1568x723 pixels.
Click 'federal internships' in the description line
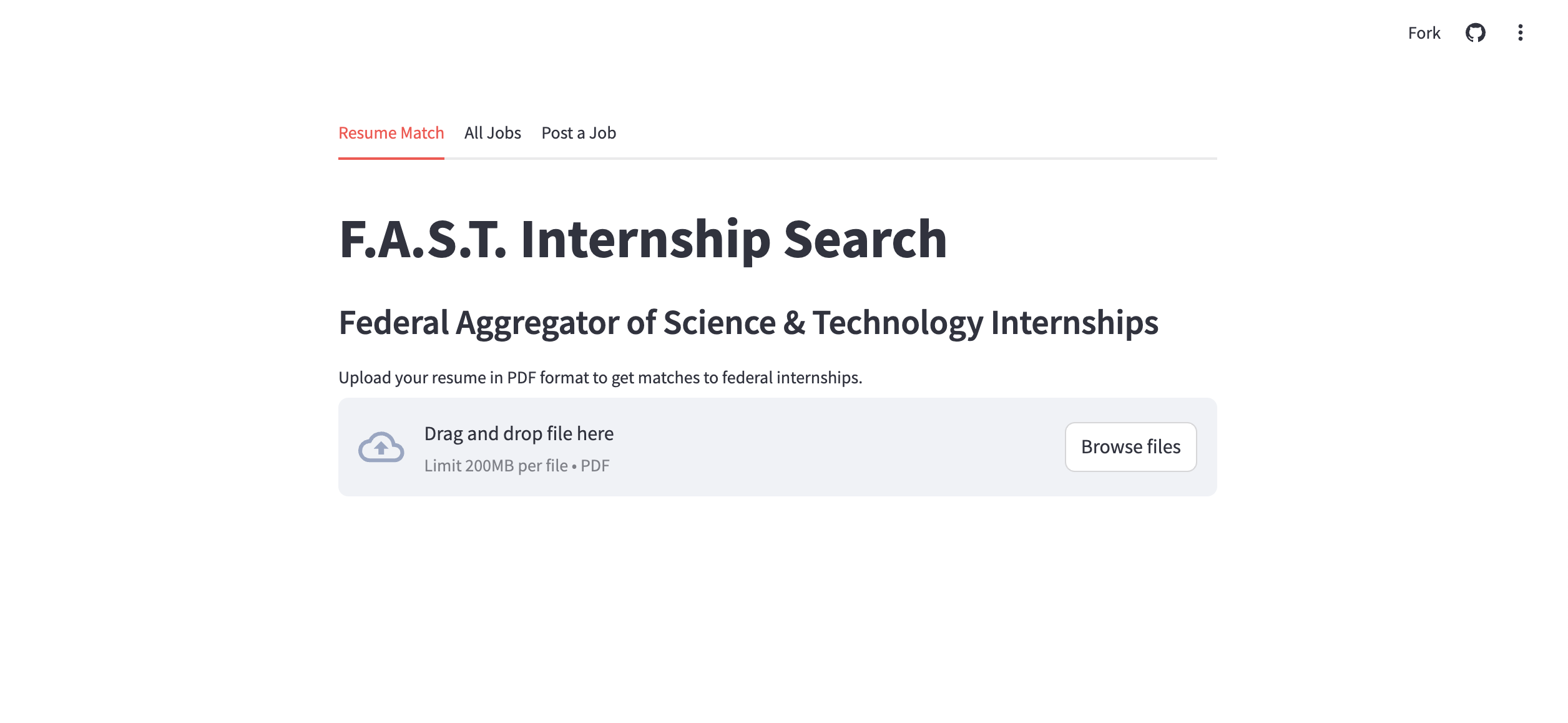click(x=791, y=378)
